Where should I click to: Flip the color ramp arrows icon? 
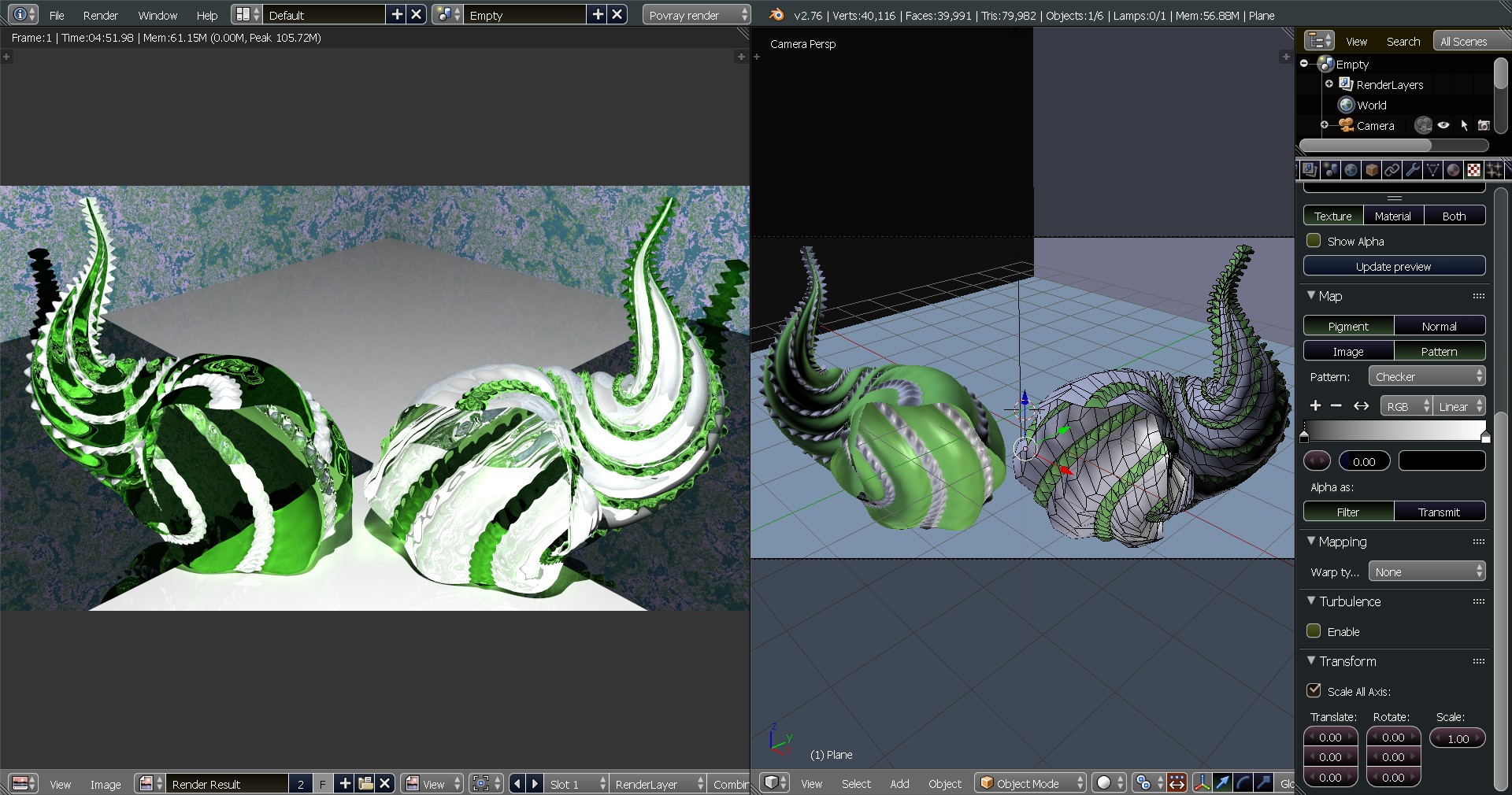[1361, 405]
